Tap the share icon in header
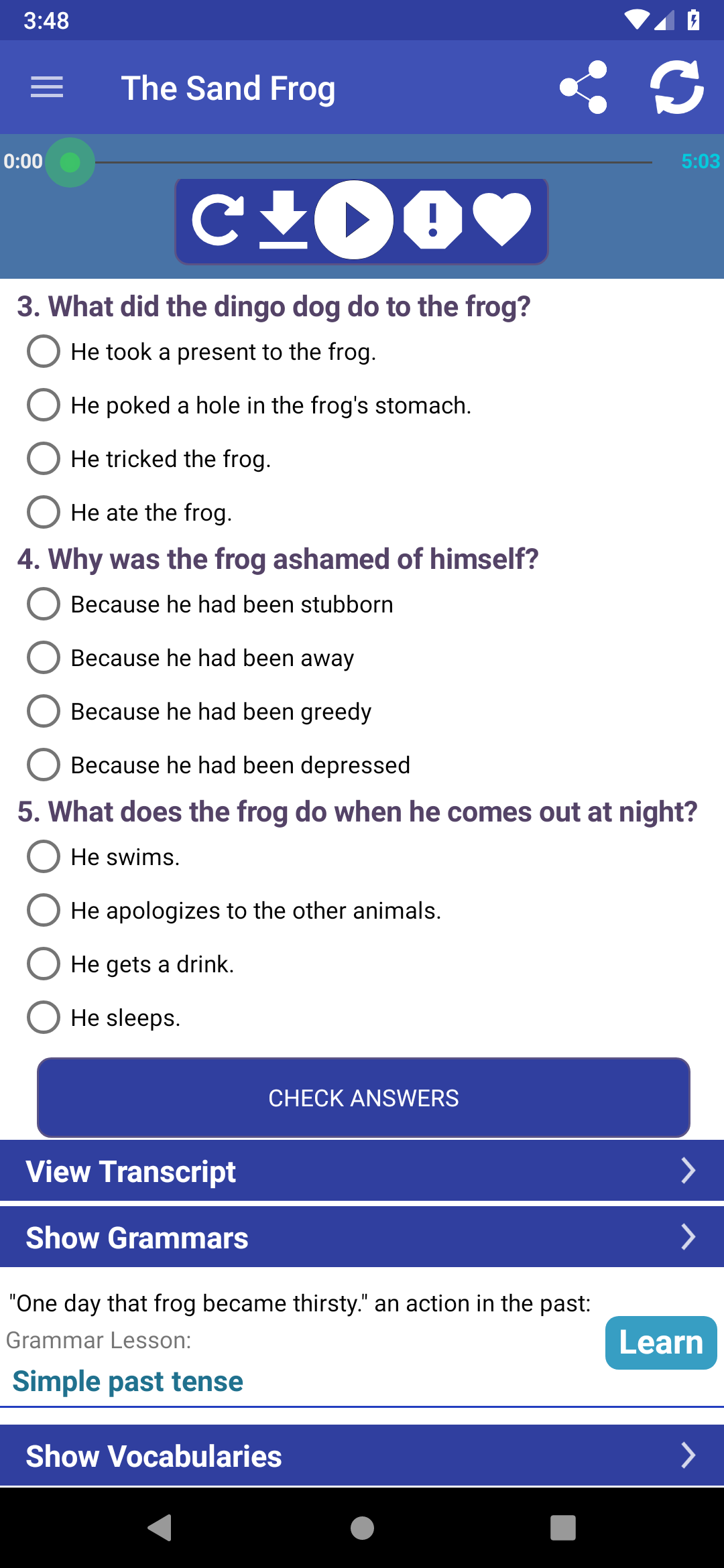 (584, 87)
